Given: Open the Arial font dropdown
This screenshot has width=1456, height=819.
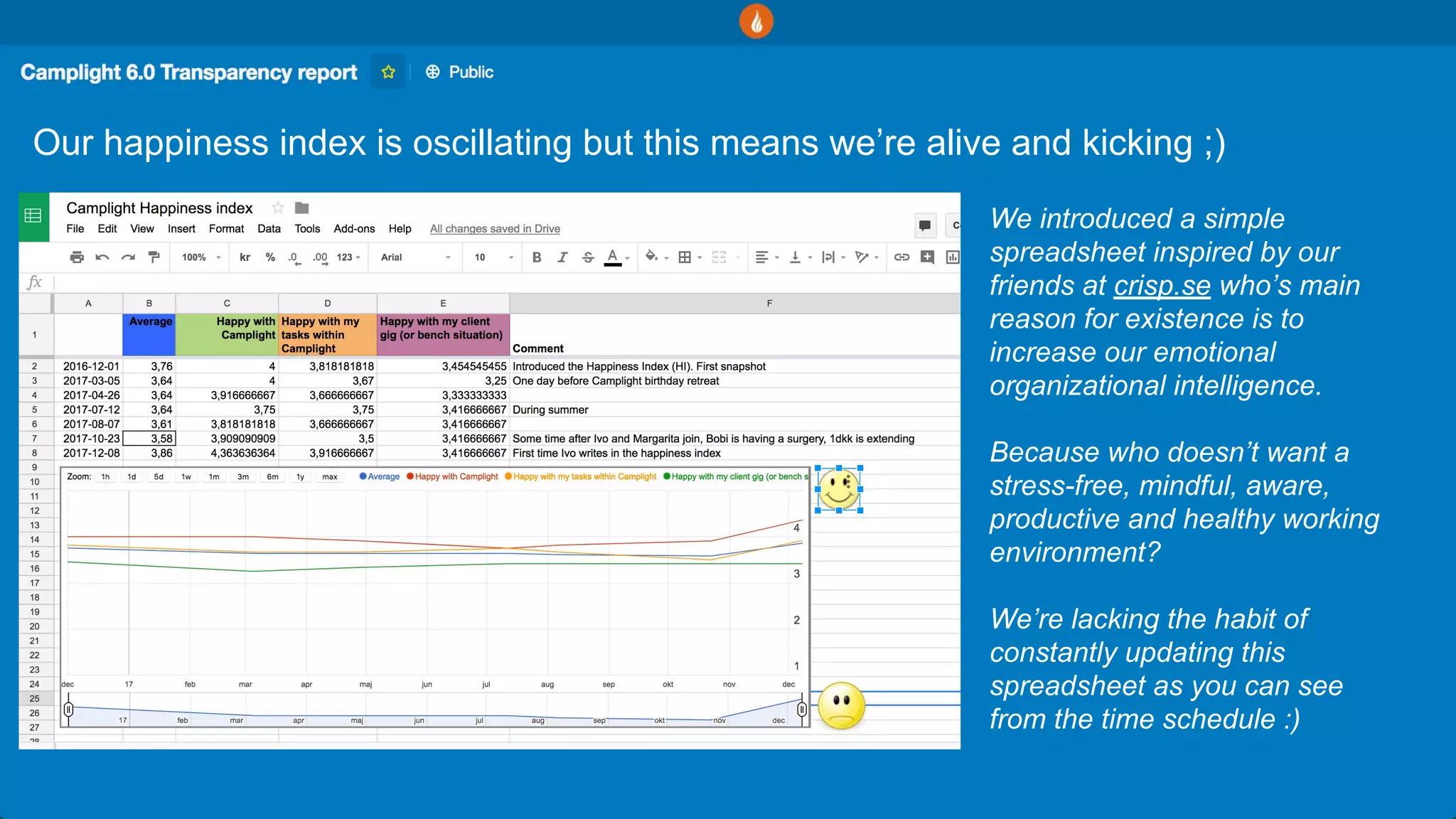Looking at the screenshot, I should coord(415,257).
